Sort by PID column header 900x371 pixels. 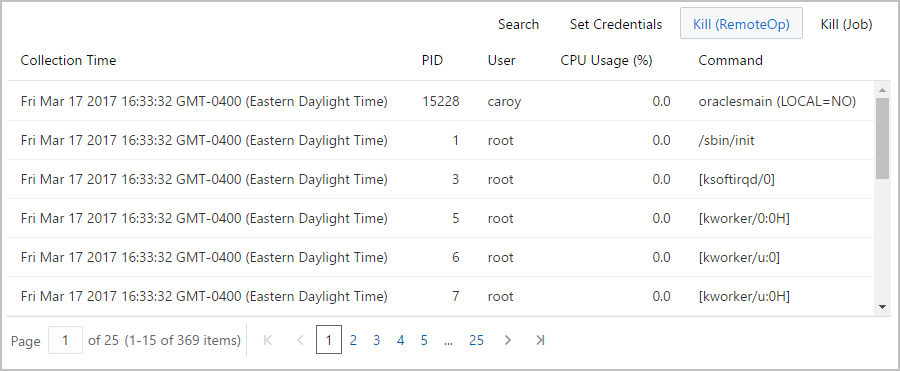coord(432,60)
